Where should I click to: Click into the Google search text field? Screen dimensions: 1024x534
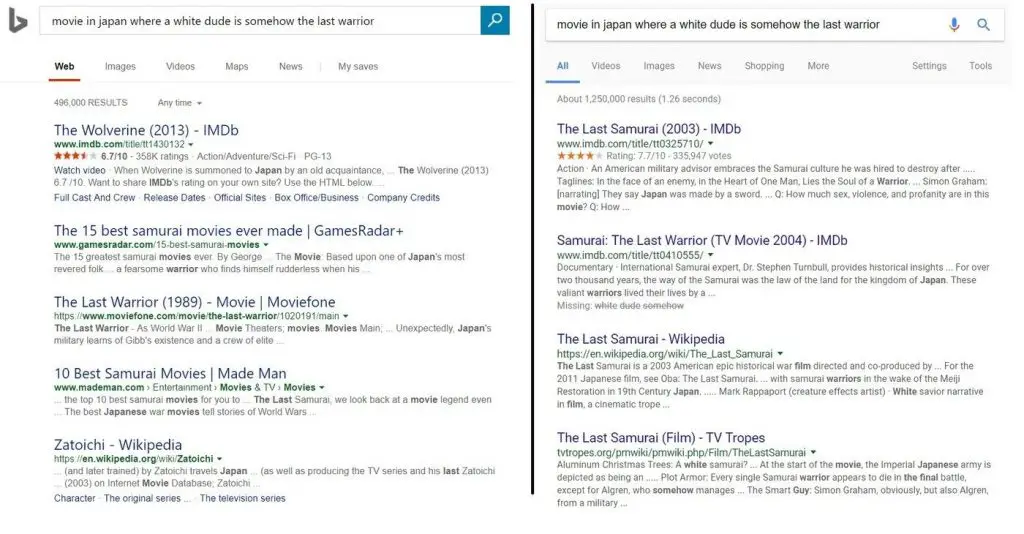[740, 25]
